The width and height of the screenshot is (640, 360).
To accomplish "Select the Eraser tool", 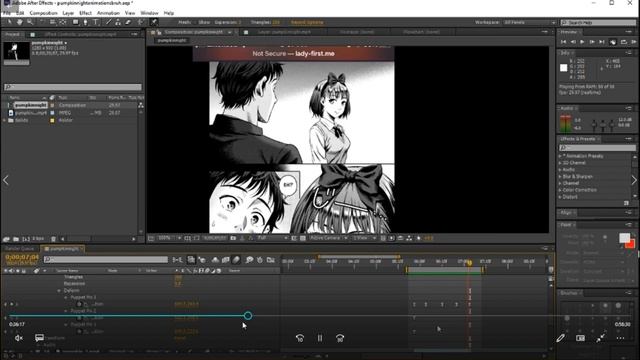I will tap(128, 22).
